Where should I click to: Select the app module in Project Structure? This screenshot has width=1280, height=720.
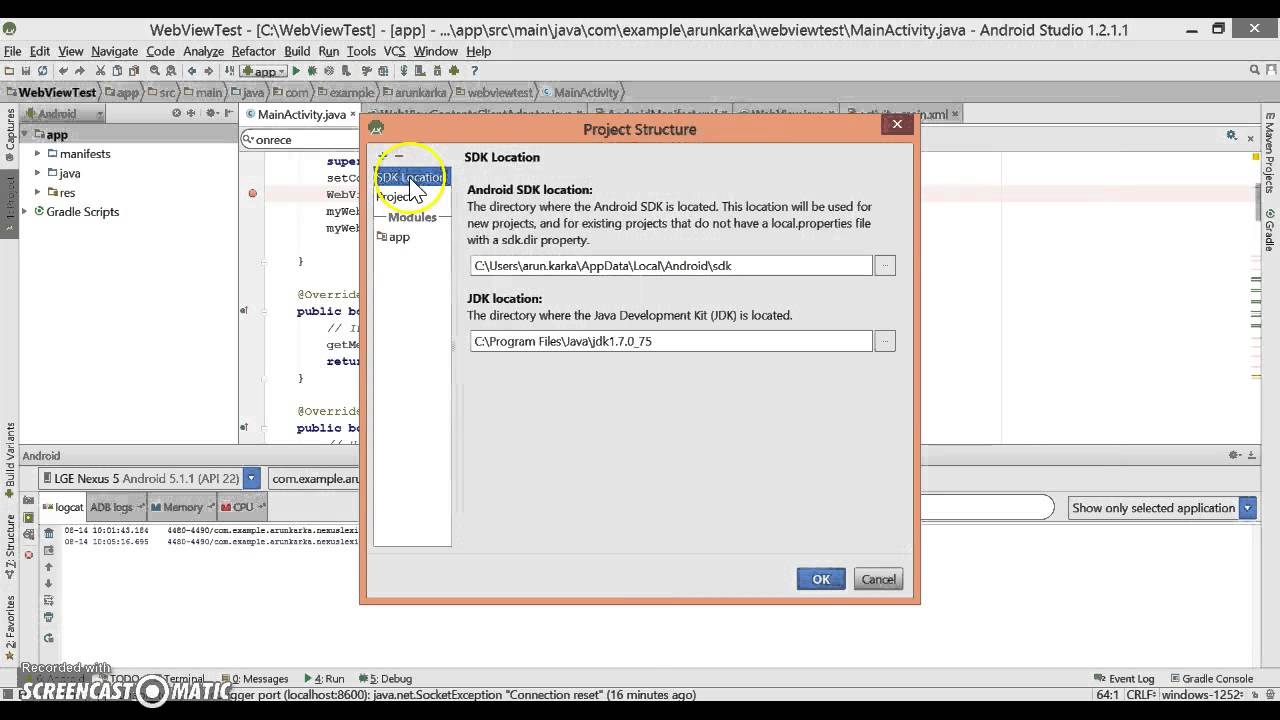point(393,237)
